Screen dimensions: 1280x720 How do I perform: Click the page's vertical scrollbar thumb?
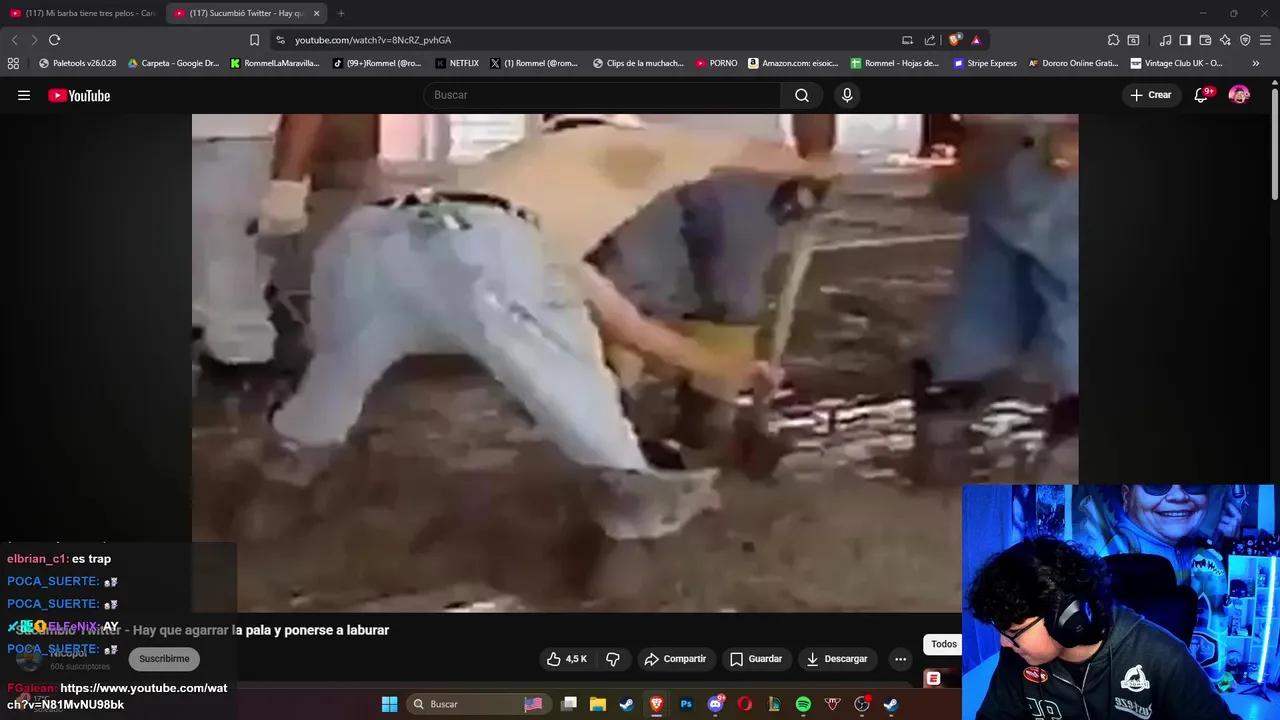(x=1275, y=145)
